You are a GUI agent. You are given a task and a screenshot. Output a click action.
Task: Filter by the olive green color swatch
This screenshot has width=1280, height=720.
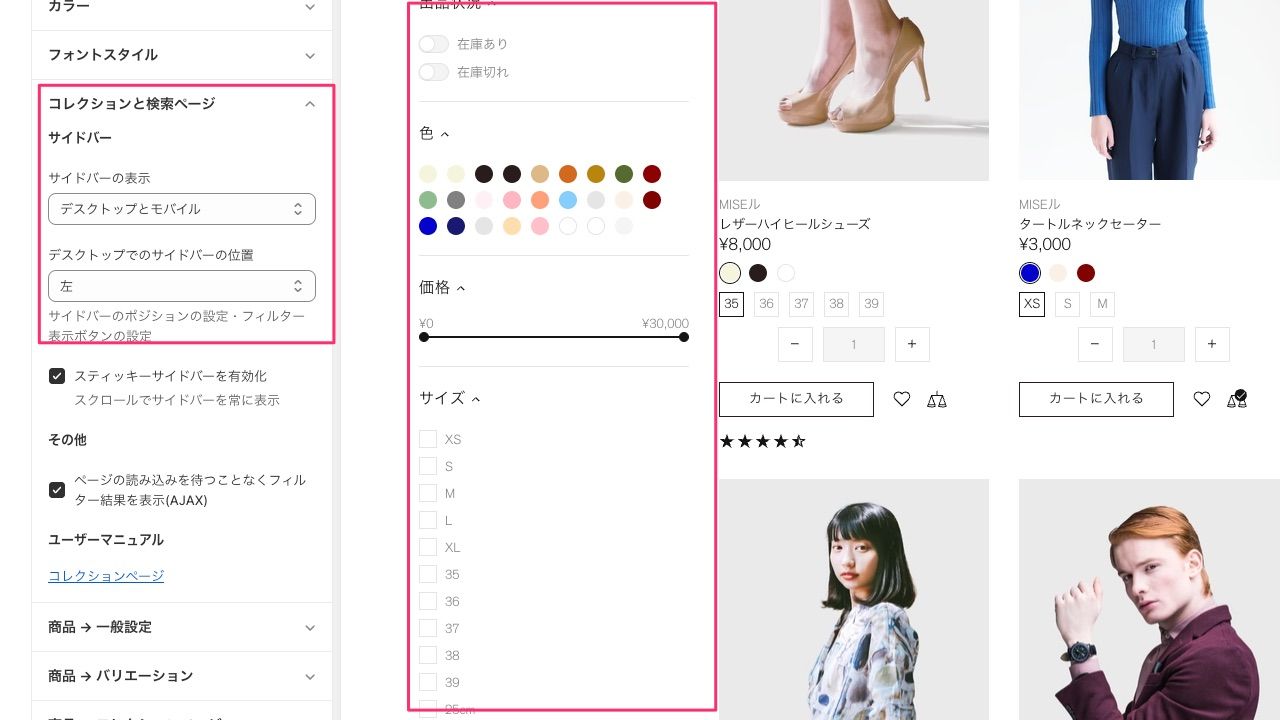tap(624, 174)
